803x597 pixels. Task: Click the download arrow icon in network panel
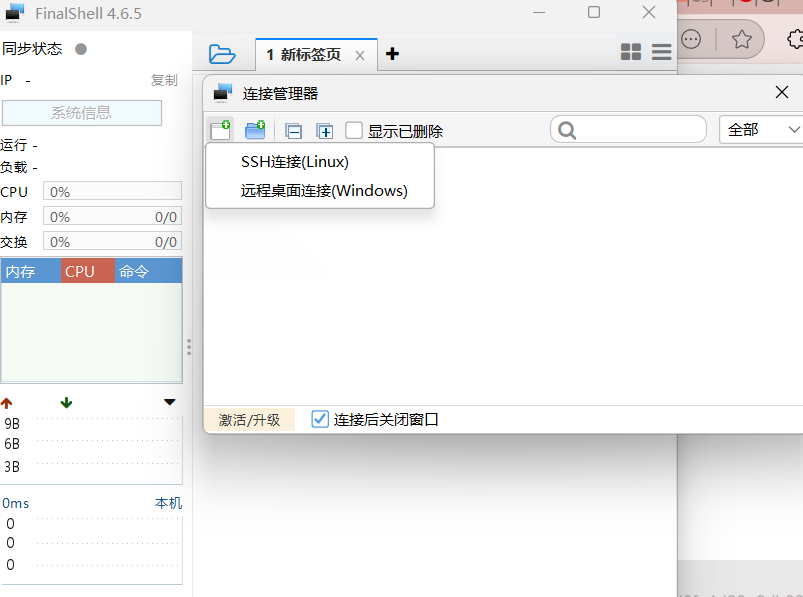point(66,403)
